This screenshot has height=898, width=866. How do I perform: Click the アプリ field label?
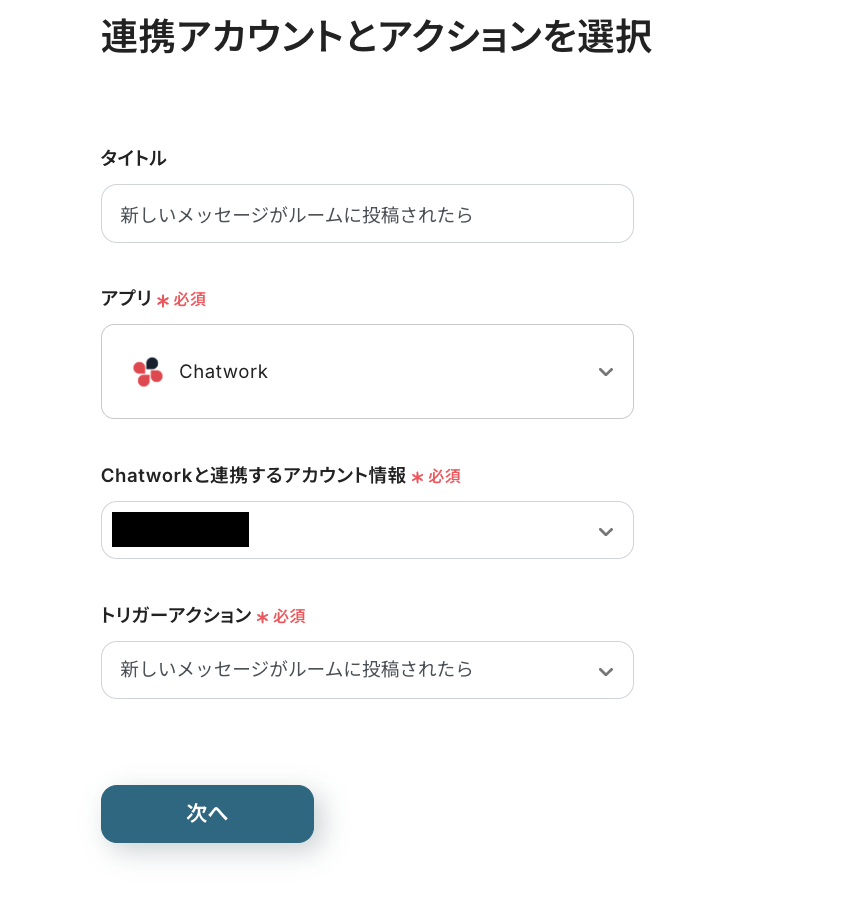[126, 298]
